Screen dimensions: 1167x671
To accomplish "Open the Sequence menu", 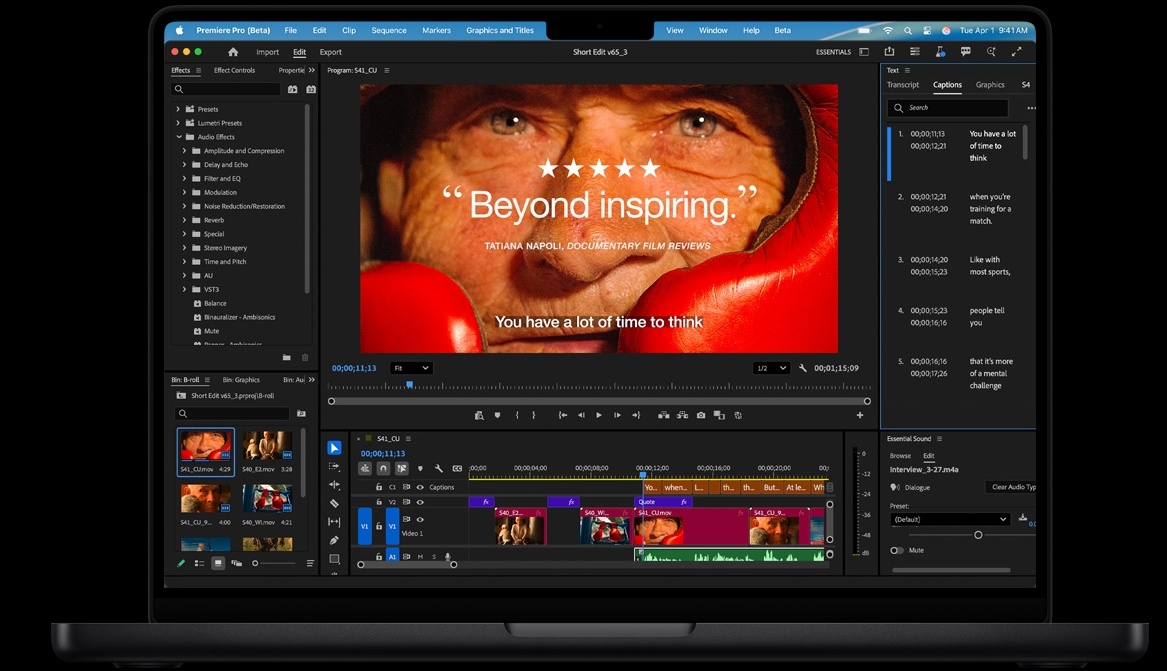I will [x=389, y=31].
